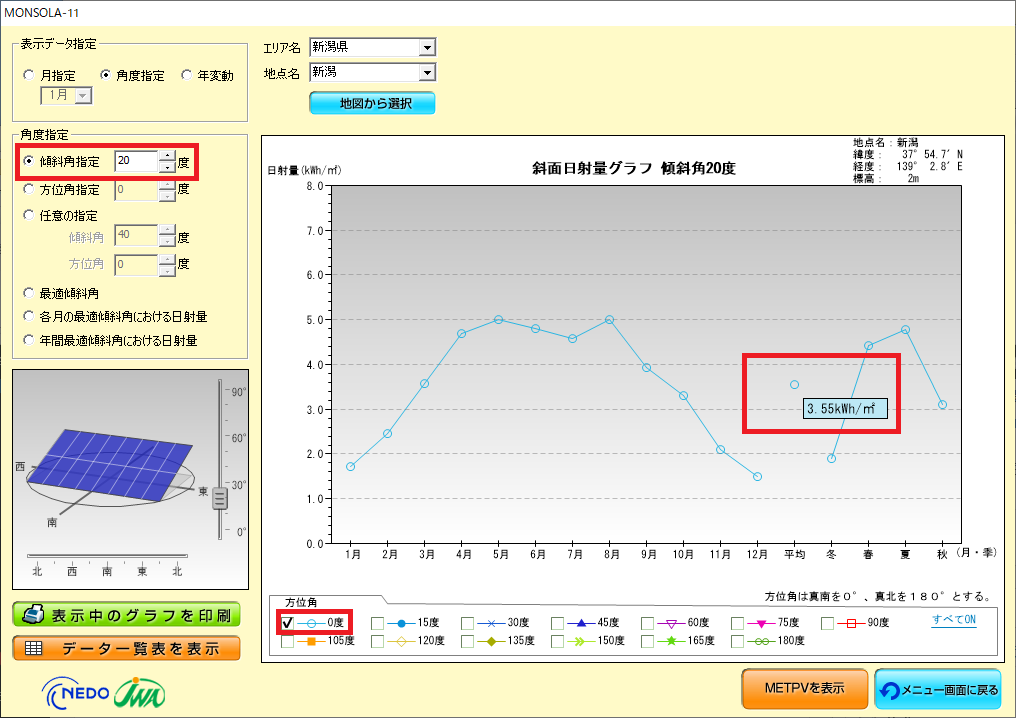Image resolution: width=1016 pixels, height=718 pixels.
Task: Click the METPVを表示 button
Action: tap(804, 688)
